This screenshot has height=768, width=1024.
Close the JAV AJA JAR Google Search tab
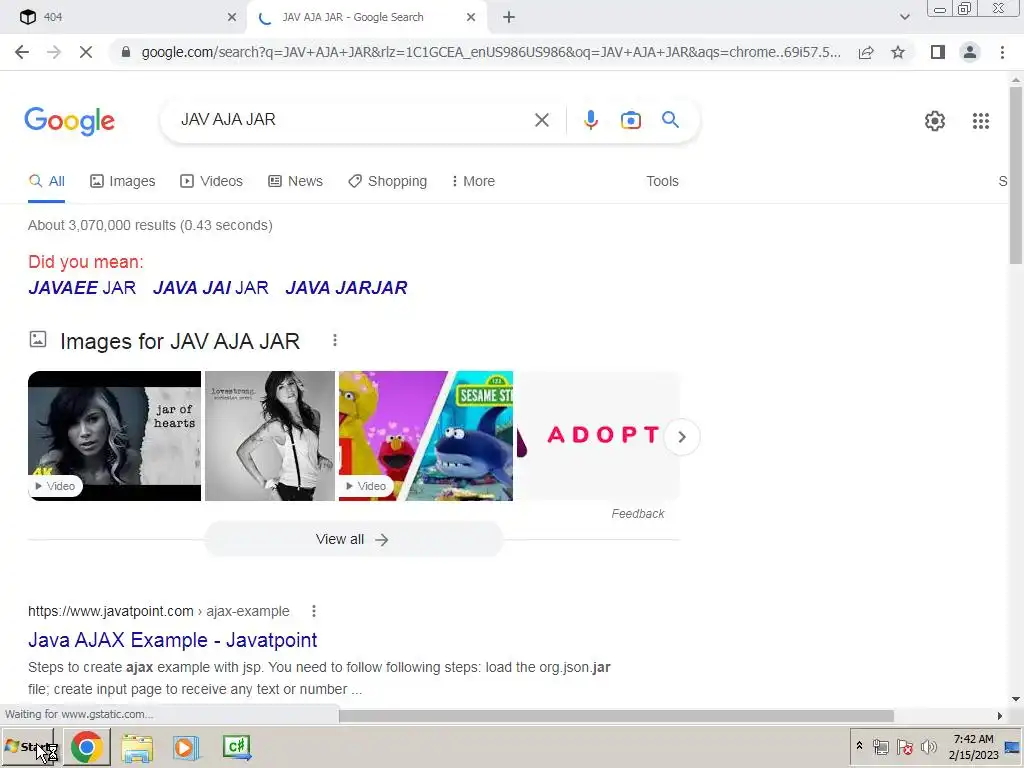pyautogui.click(x=471, y=17)
